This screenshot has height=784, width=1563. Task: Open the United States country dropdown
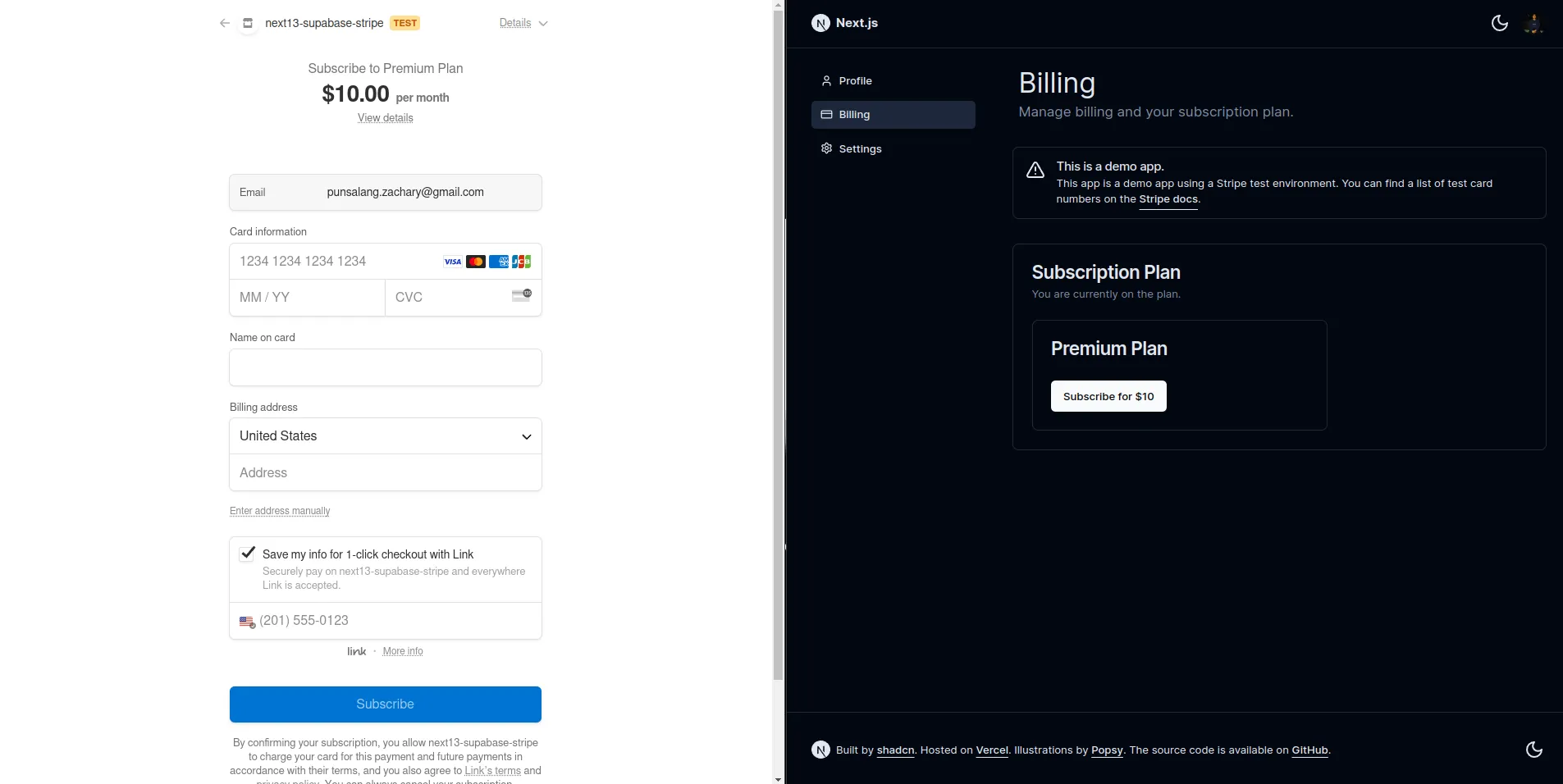(385, 436)
